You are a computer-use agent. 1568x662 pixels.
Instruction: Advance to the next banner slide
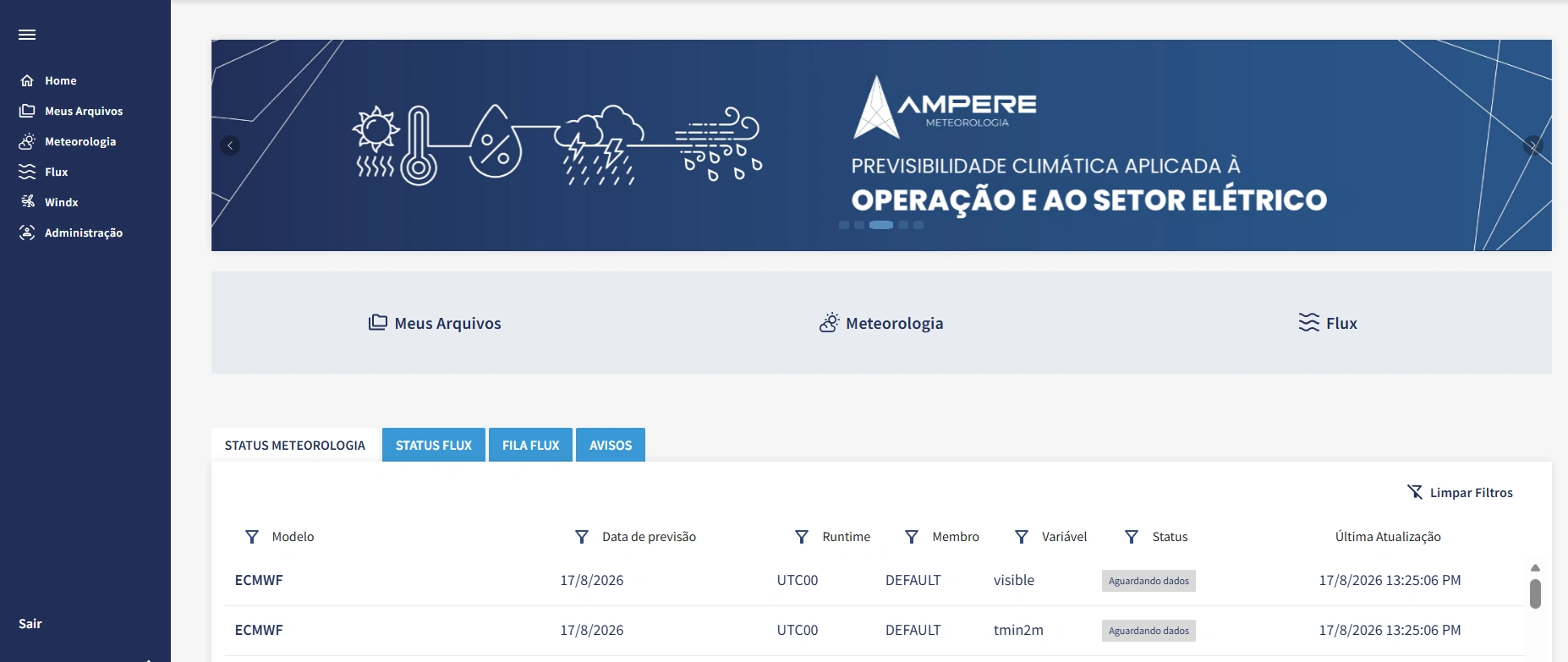tap(1533, 145)
